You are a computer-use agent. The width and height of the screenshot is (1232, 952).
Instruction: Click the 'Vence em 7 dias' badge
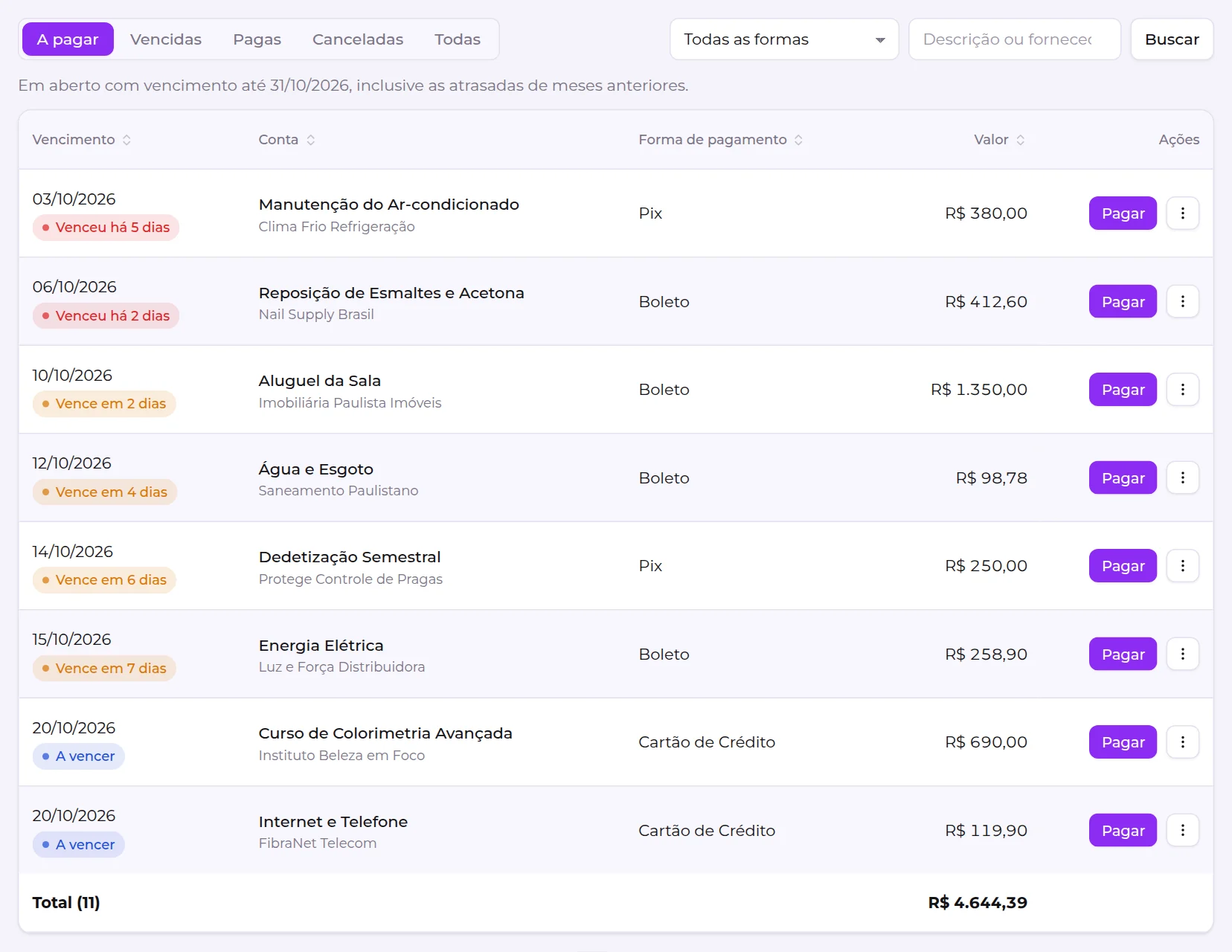(104, 668)
